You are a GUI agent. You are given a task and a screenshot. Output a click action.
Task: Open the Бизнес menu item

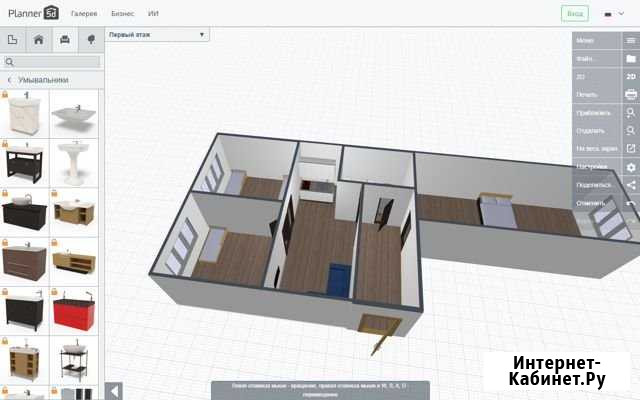tap(123, 14)
